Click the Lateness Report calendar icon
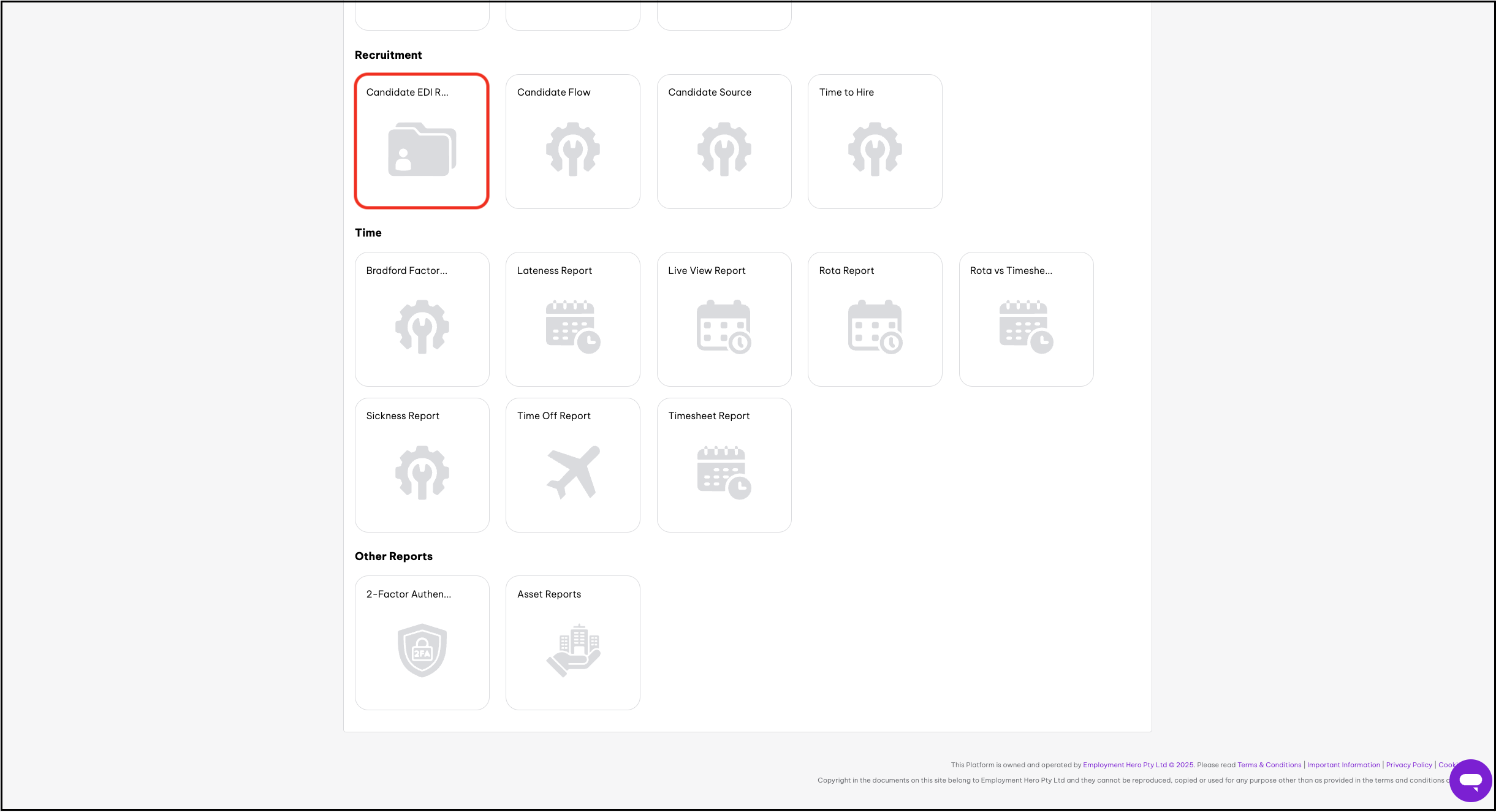1496x812 pixels. click(572, 327)
